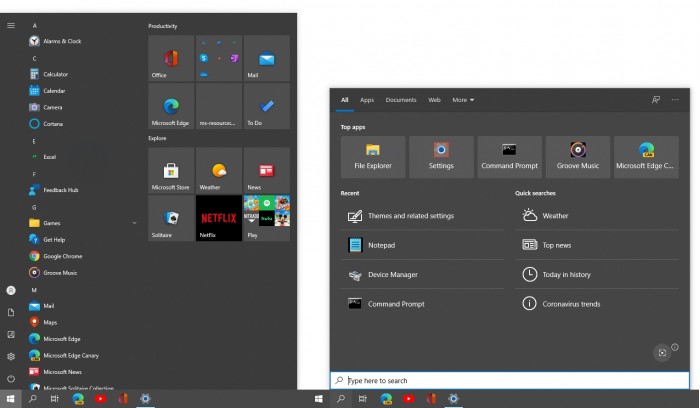Open File Explorer from Top apps

373,157
